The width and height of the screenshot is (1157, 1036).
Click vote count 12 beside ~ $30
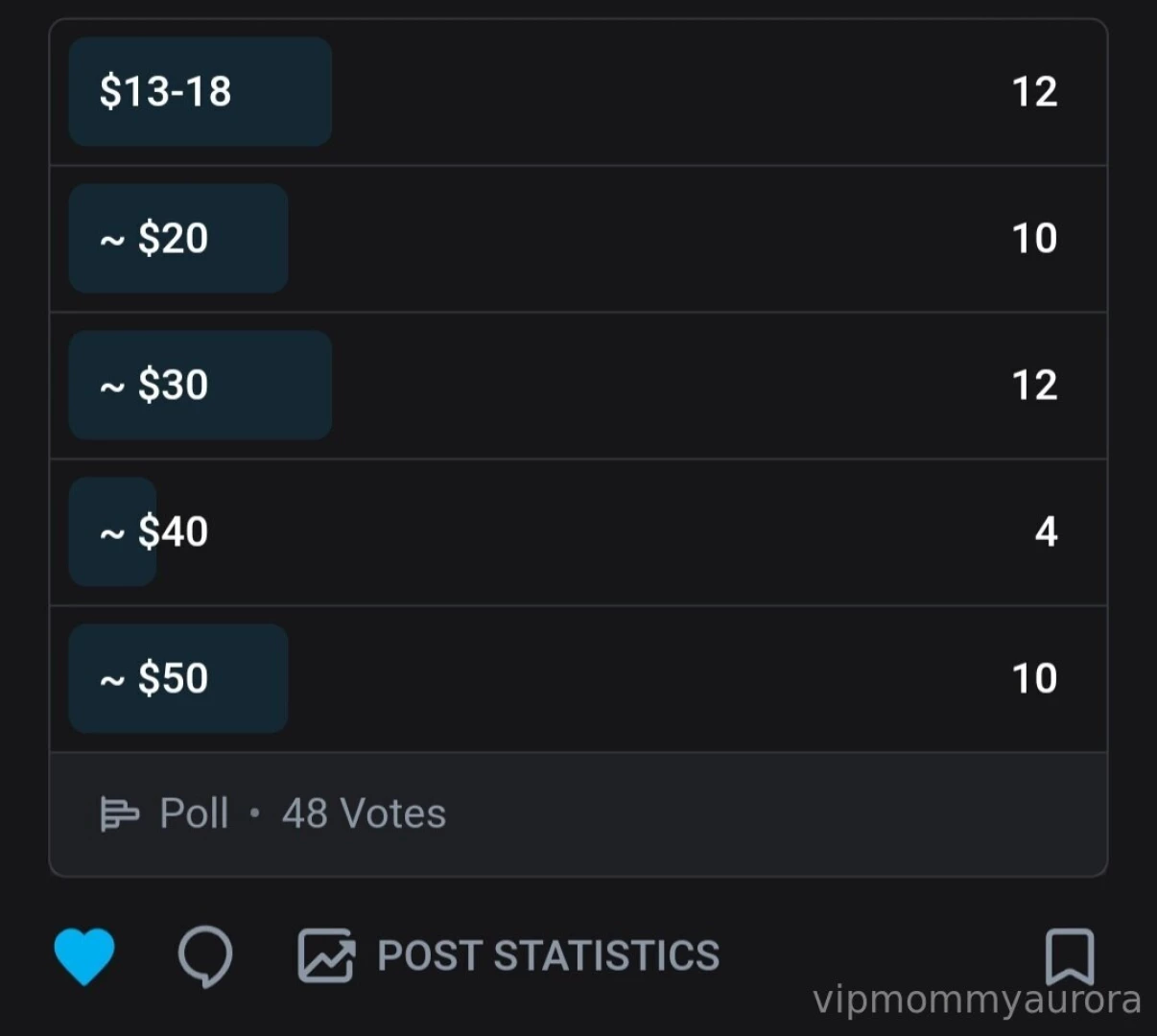[x=1034, y=386]
